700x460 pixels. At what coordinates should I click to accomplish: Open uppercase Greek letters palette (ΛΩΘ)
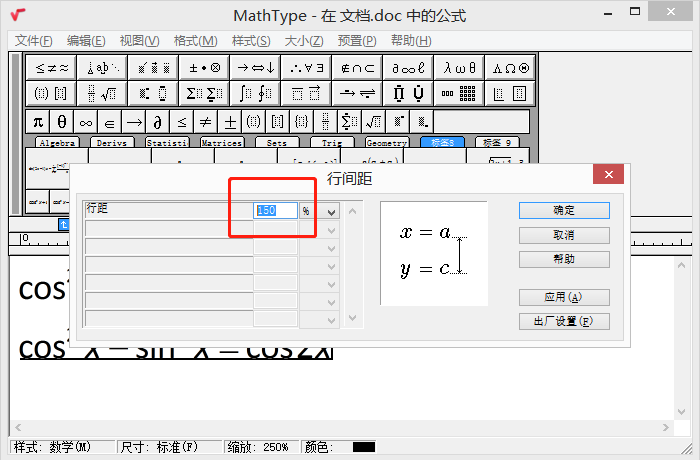pos(510,68)
